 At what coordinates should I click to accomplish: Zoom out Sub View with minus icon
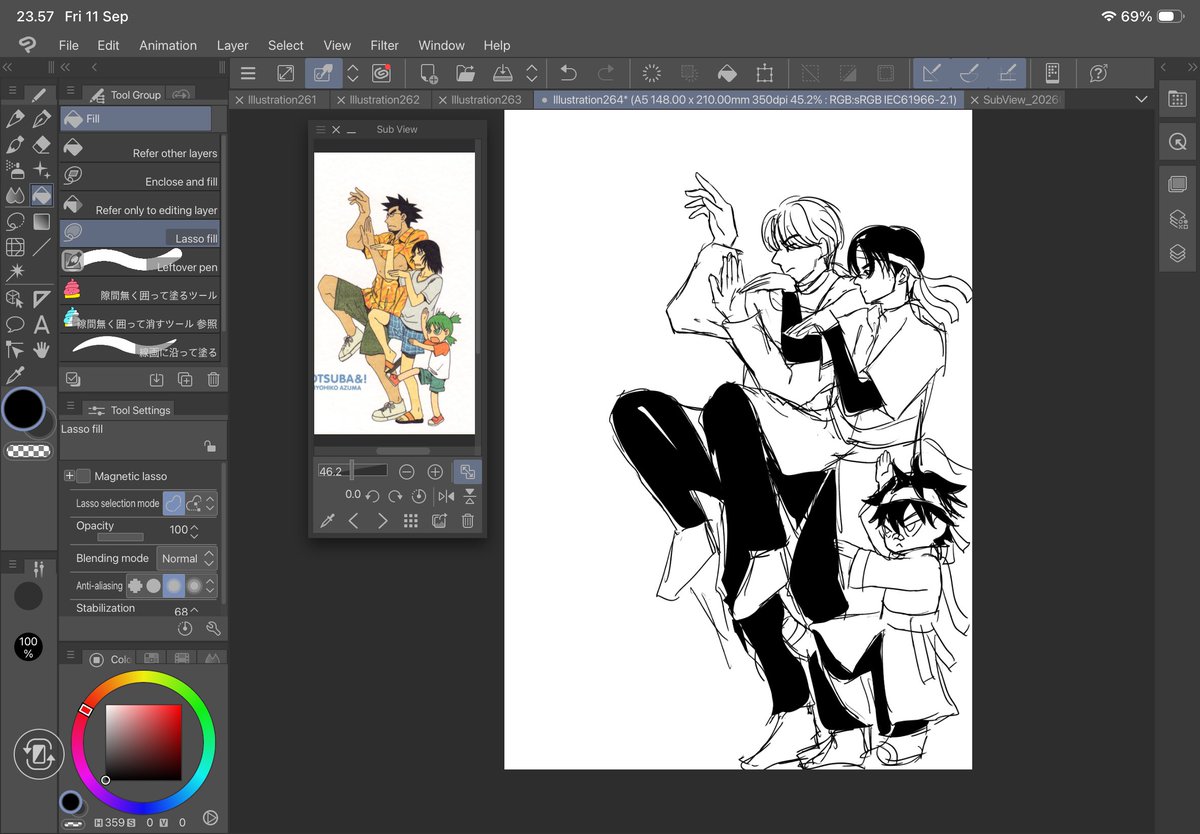pyautogui.click(x=407, y=472)
